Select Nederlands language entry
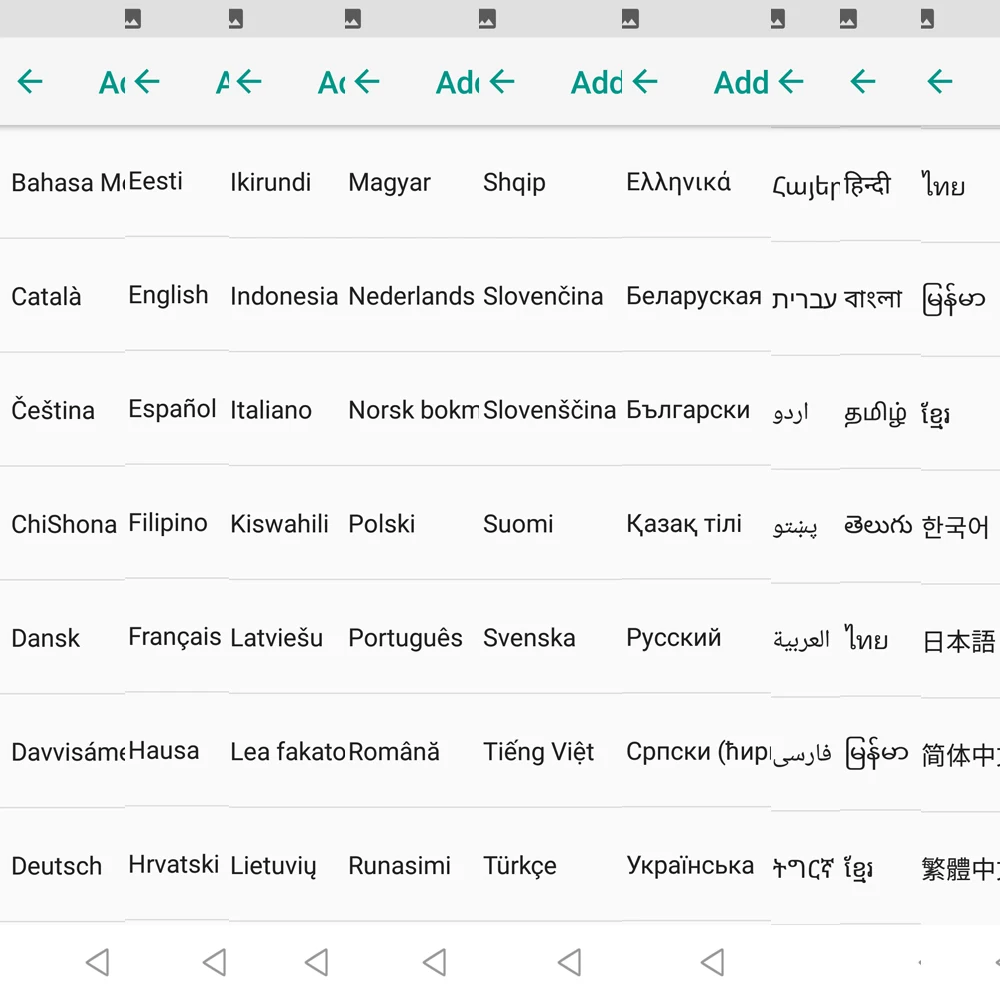This screenshot has width=1000, height=1000. pyautogui.click(x=411, y=297)
